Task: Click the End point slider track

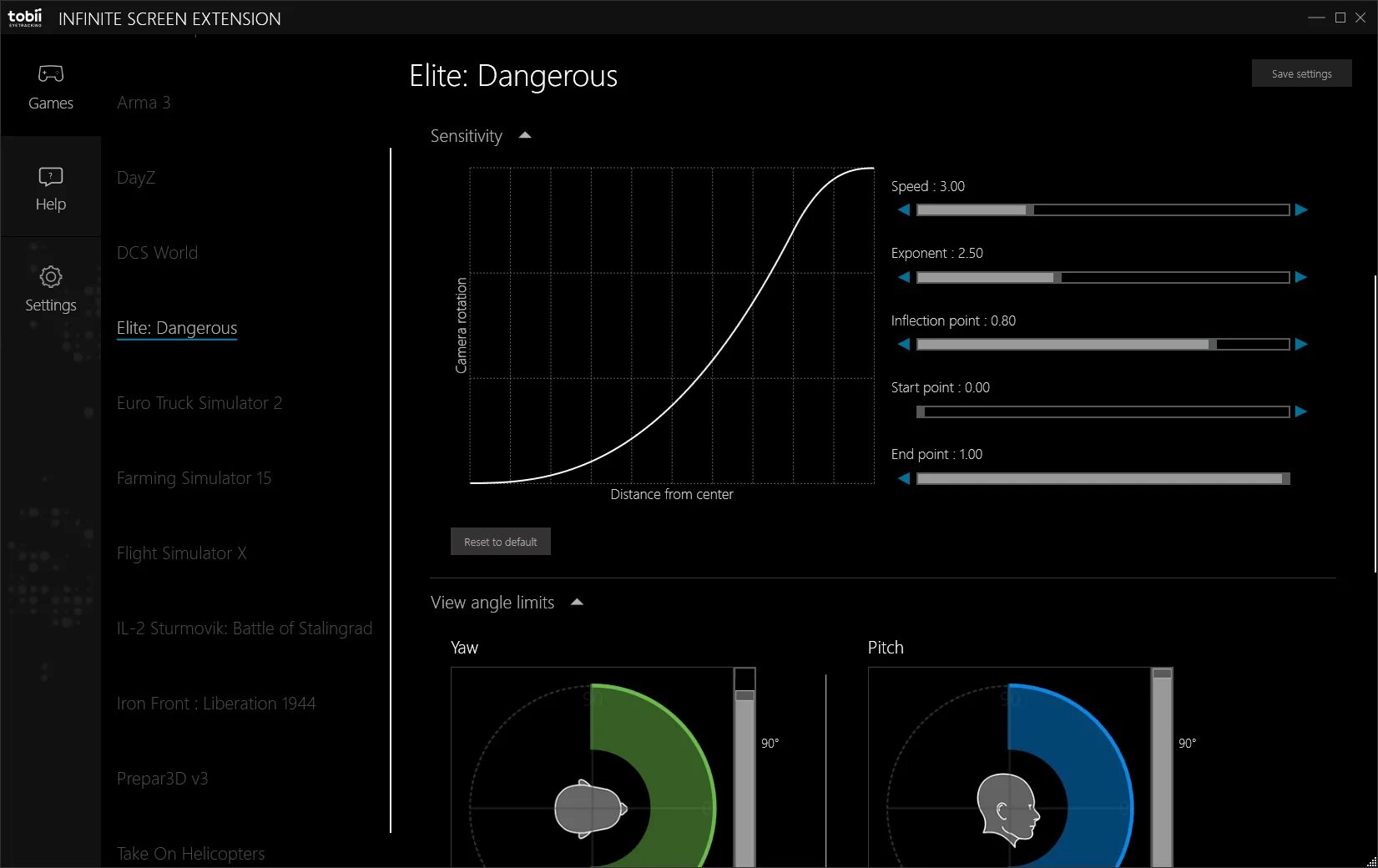Action: pos(1103,478)
